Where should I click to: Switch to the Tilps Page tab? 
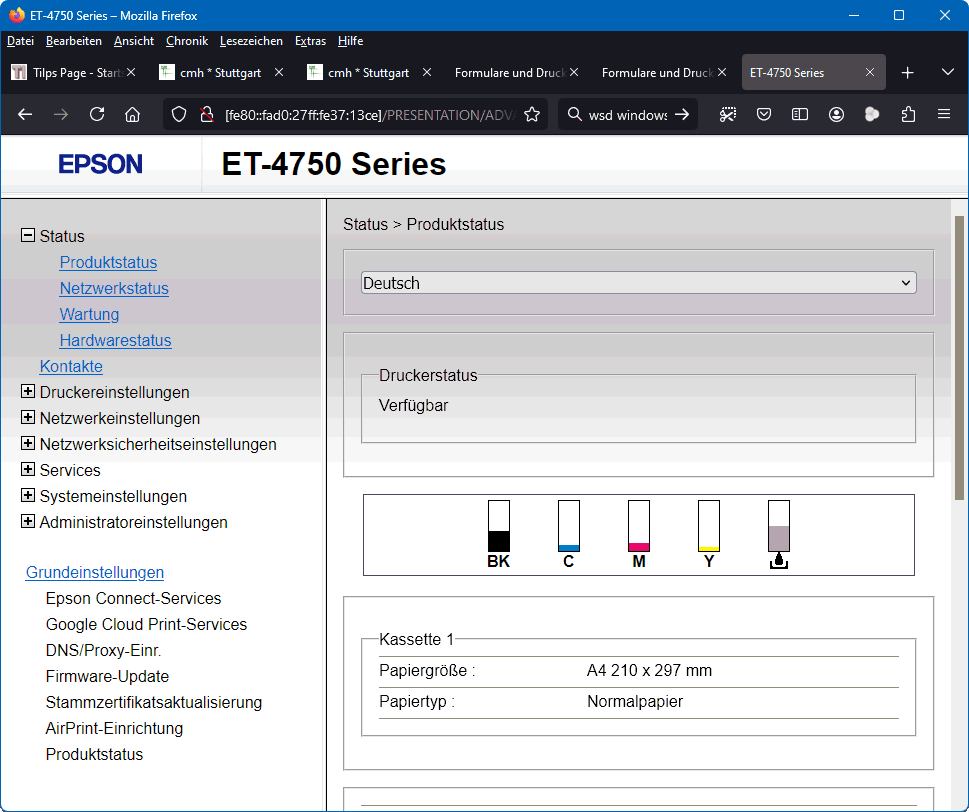click(x=68, y=73)
